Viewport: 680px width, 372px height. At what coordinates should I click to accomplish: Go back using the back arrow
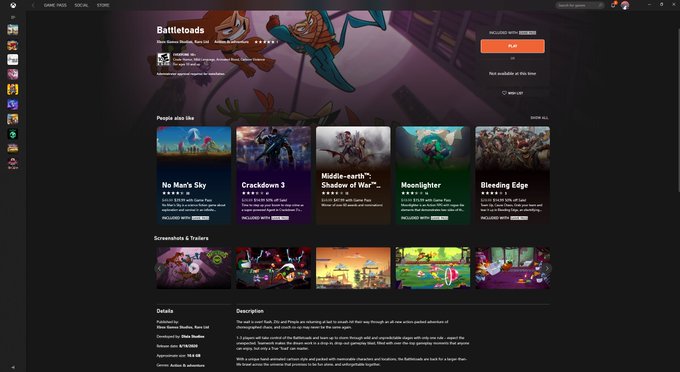(33, 5)
